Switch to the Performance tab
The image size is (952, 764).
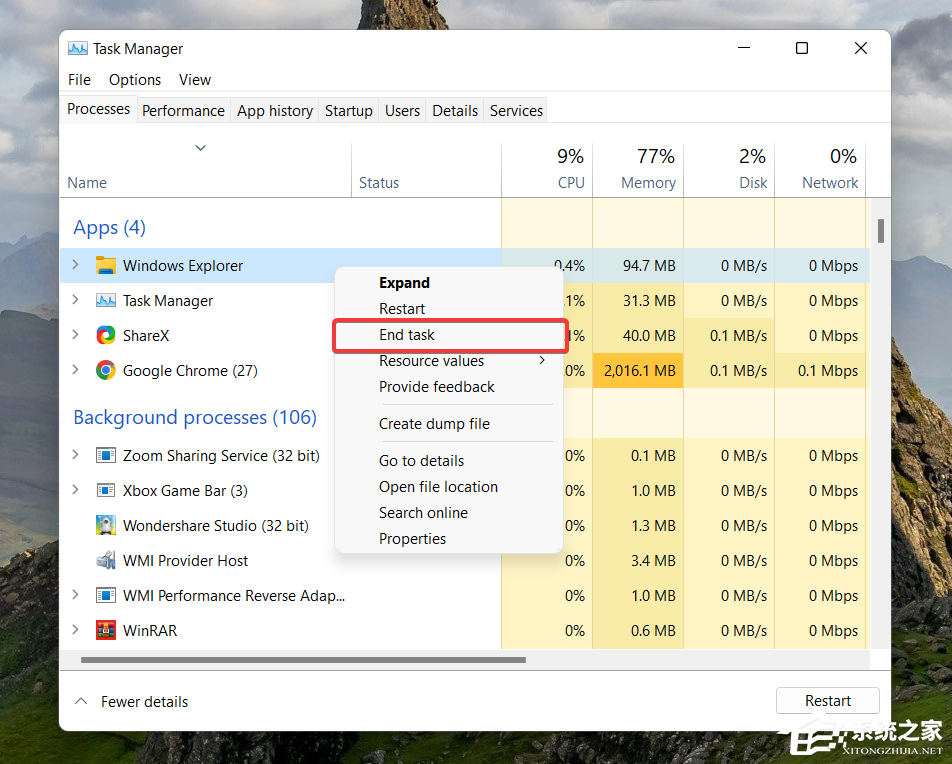[183, 111]
